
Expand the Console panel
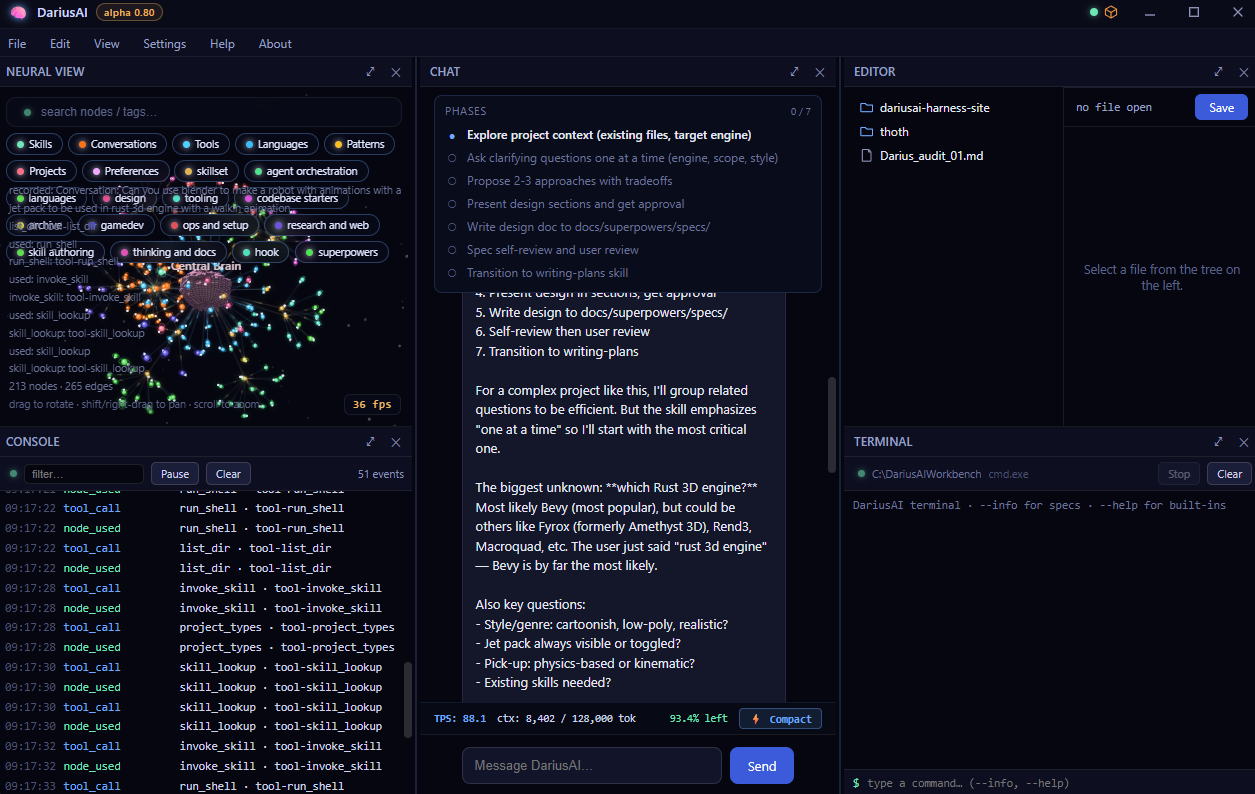pos(371,442)
